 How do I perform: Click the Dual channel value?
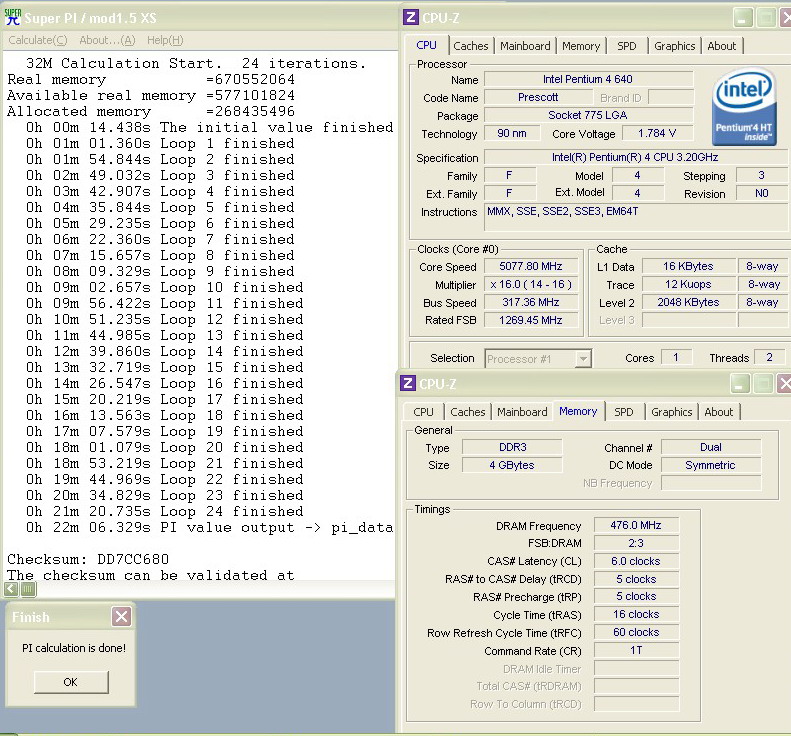(711, 447)
